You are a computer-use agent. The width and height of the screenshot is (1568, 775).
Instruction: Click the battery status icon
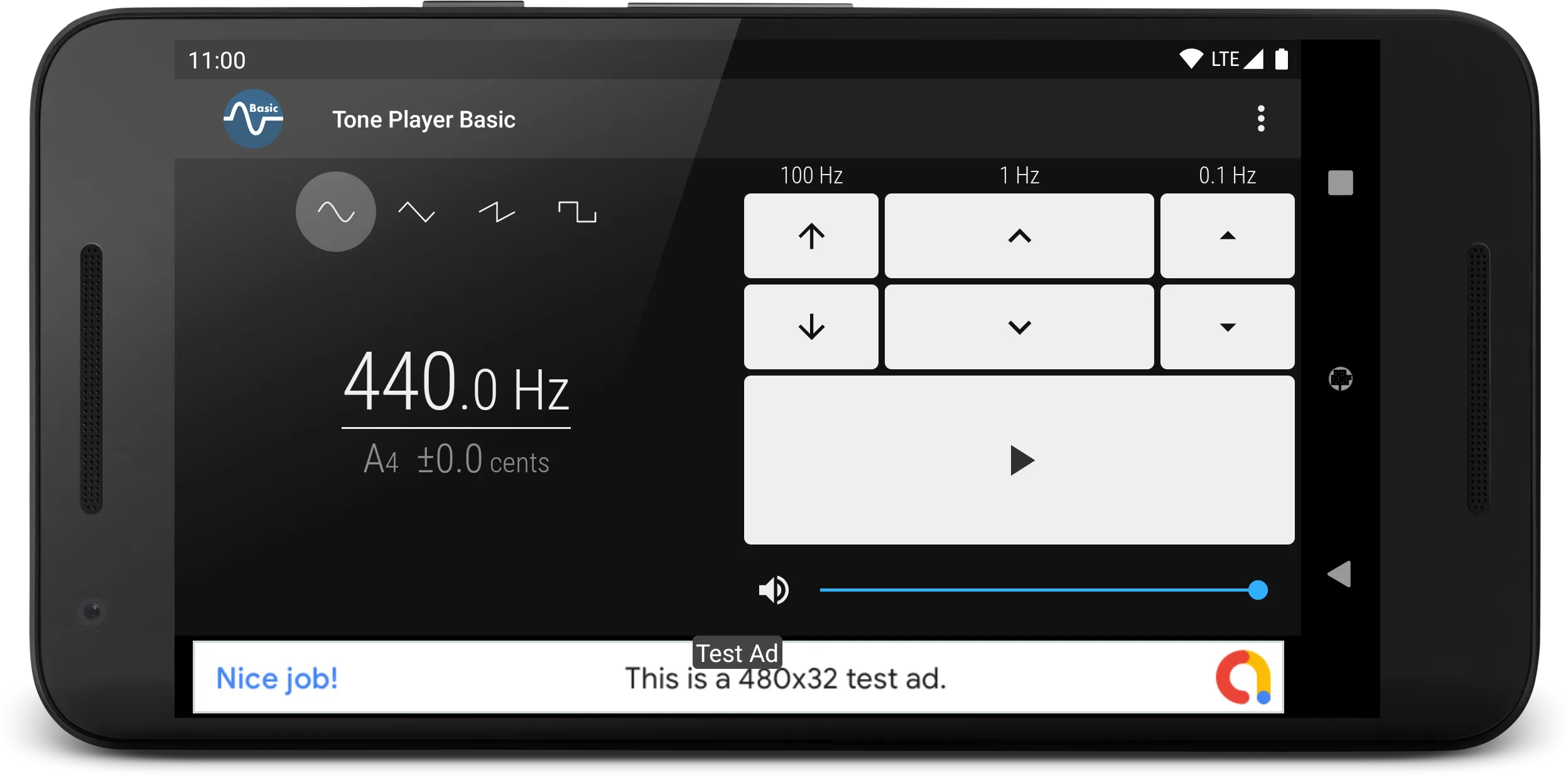tap(1281, 59)
